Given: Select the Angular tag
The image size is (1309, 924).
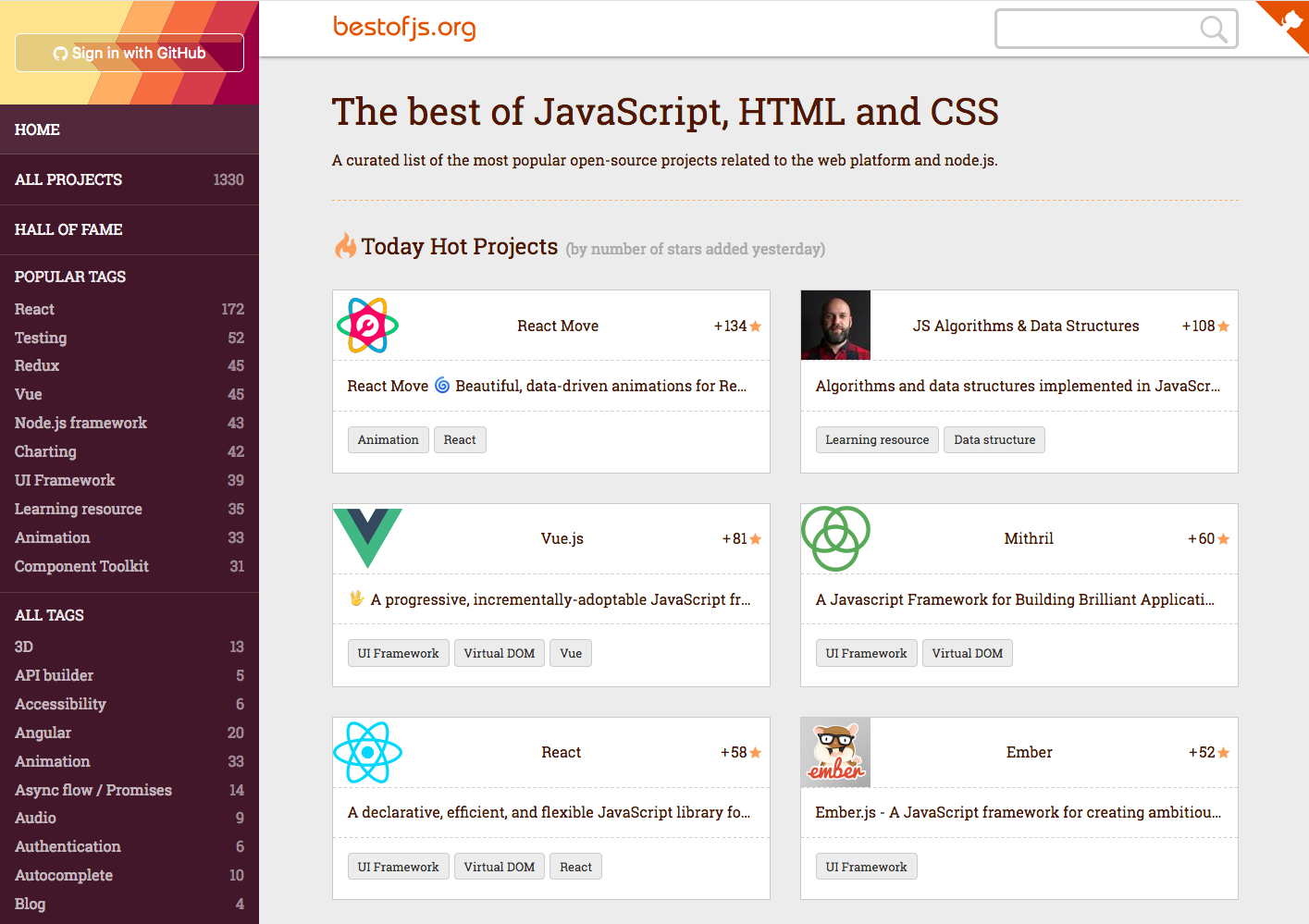Looking at the screenshot, I should click(130, 733).
